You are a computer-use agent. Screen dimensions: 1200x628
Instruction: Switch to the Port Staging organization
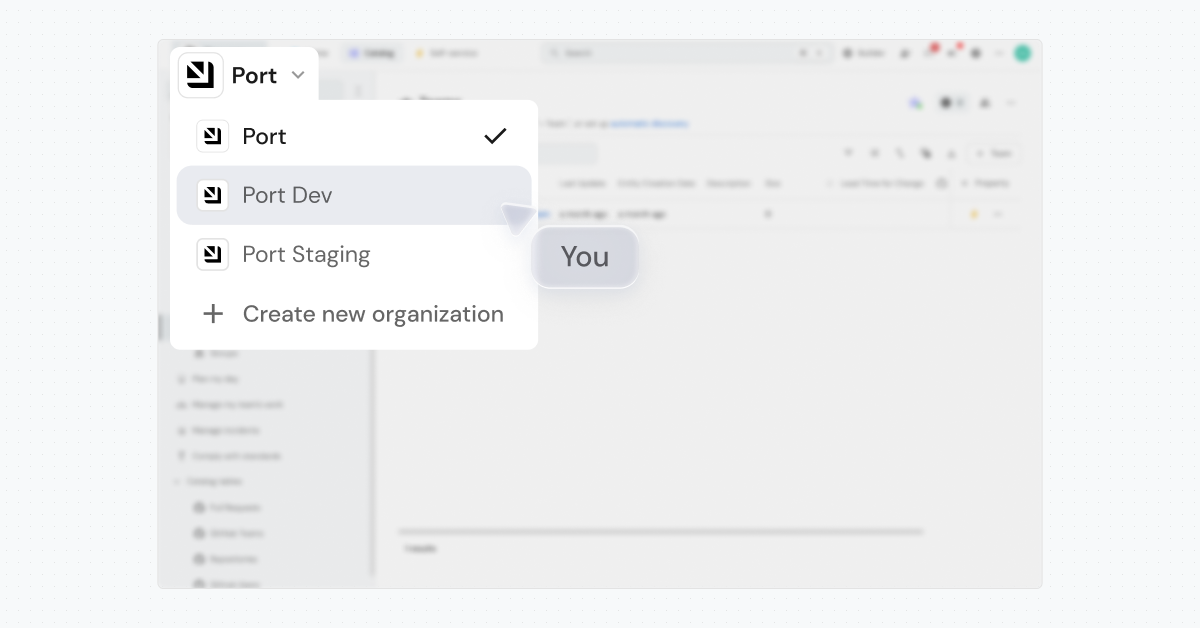354,254
